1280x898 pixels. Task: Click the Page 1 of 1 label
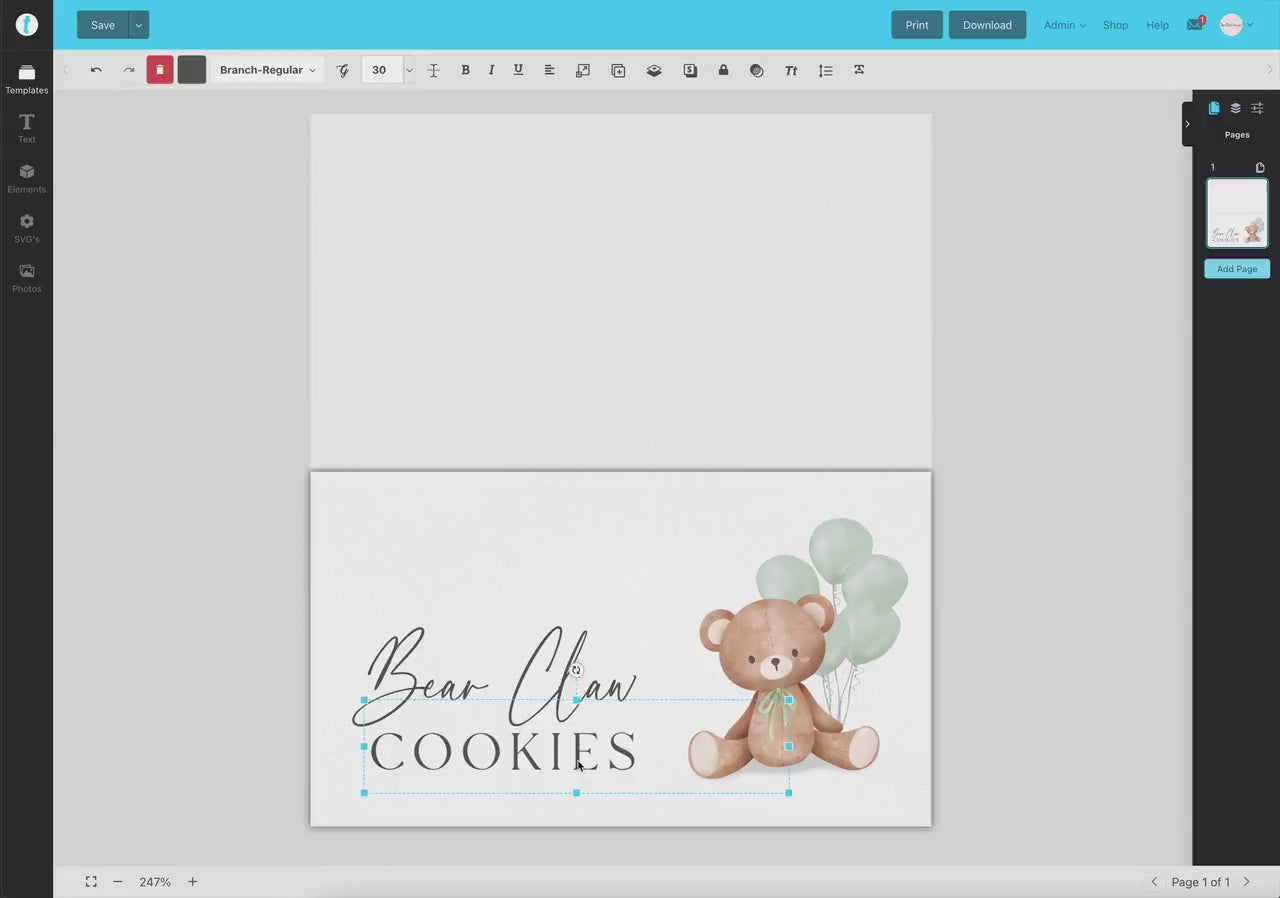1201,882
